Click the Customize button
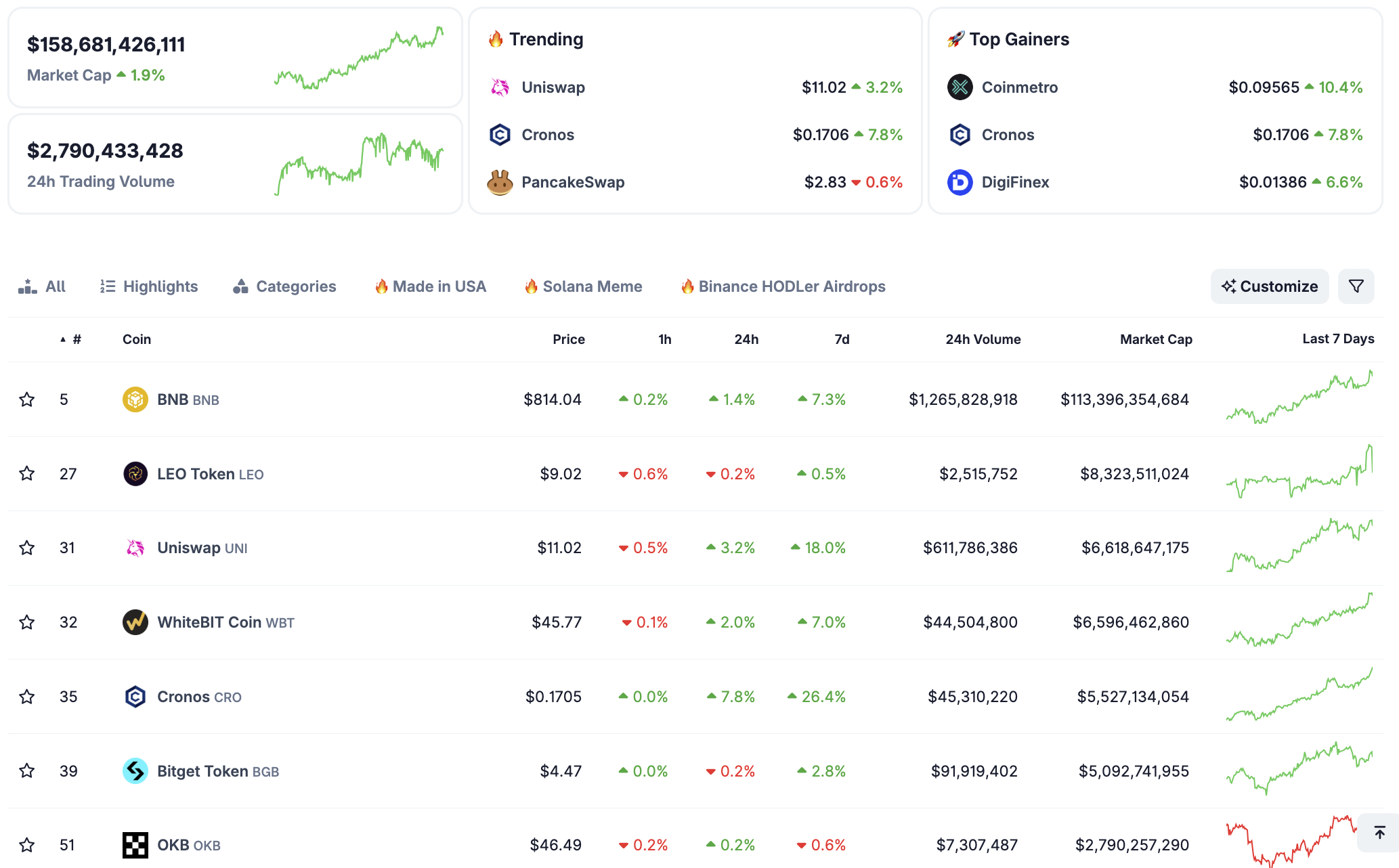The height and width of the screenshot is (868, 1399). (x=1270, y=286)
